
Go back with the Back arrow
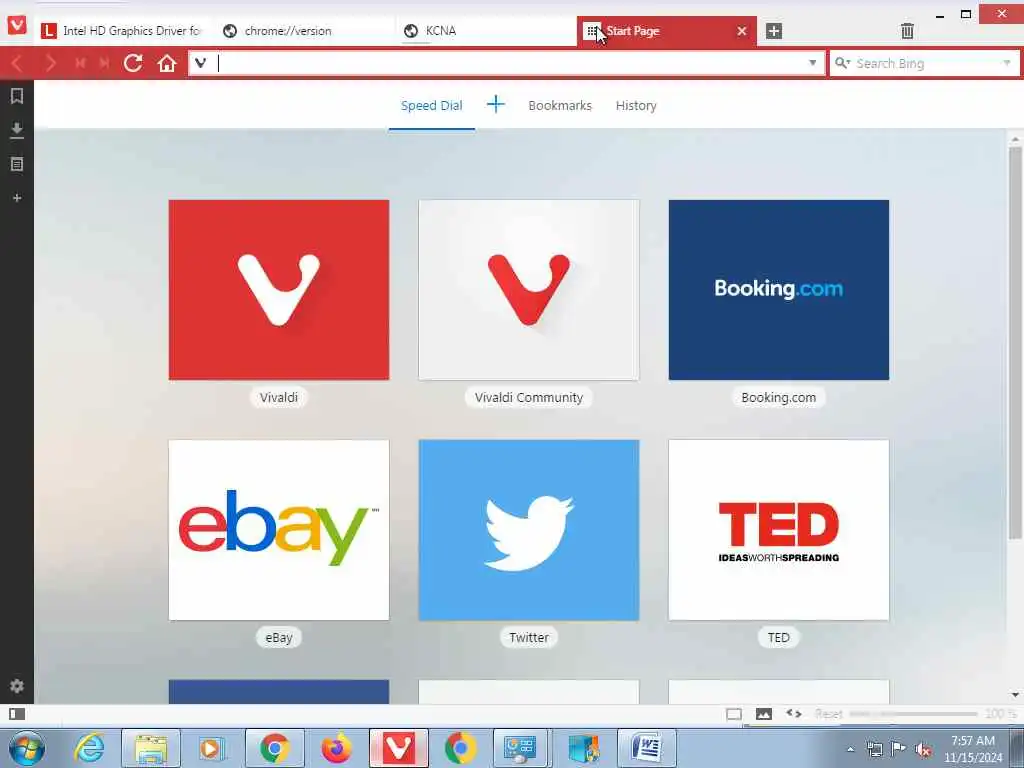tap(18, 63)
